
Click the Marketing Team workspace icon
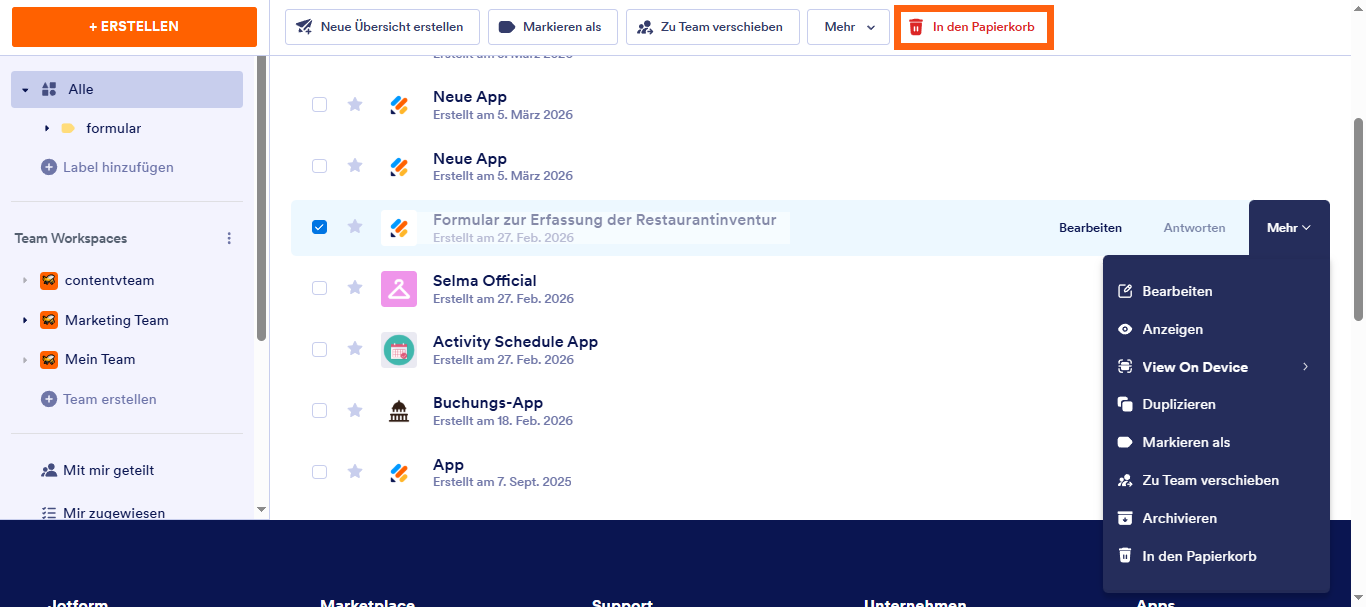pyautogui.click(x=49, y=320)
